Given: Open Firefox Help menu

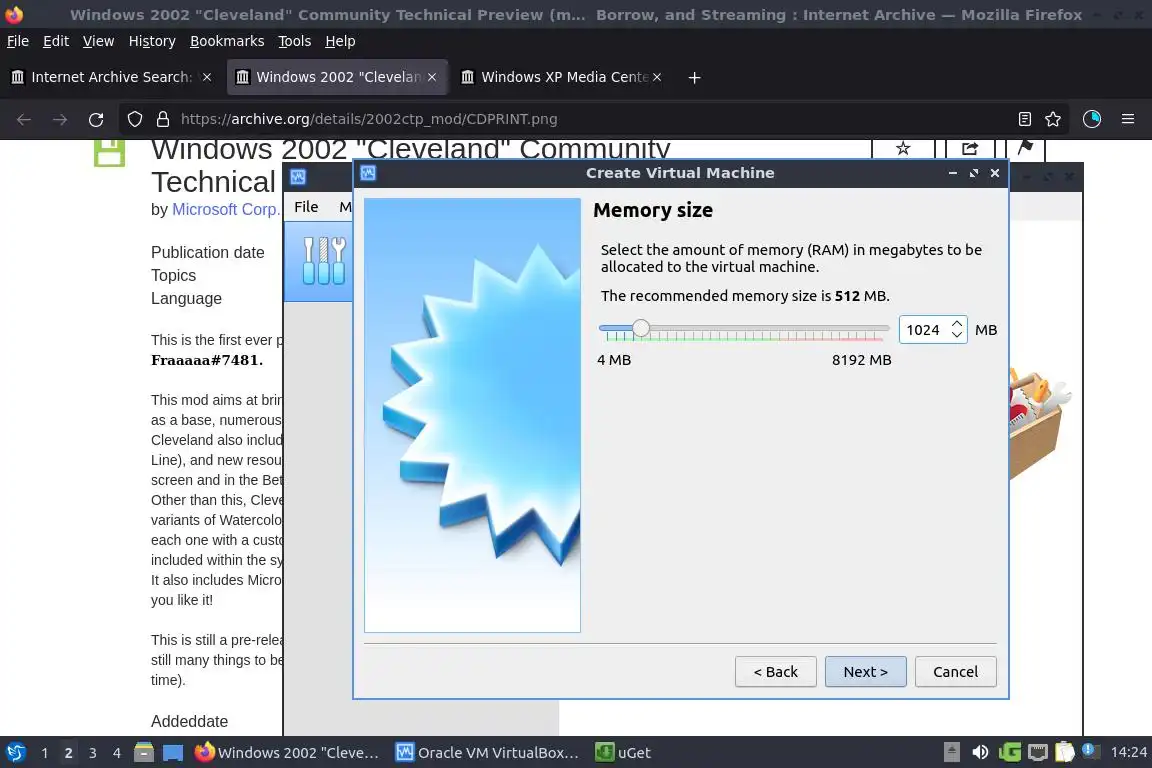Looking at the screenshot, I should point(340,41).
